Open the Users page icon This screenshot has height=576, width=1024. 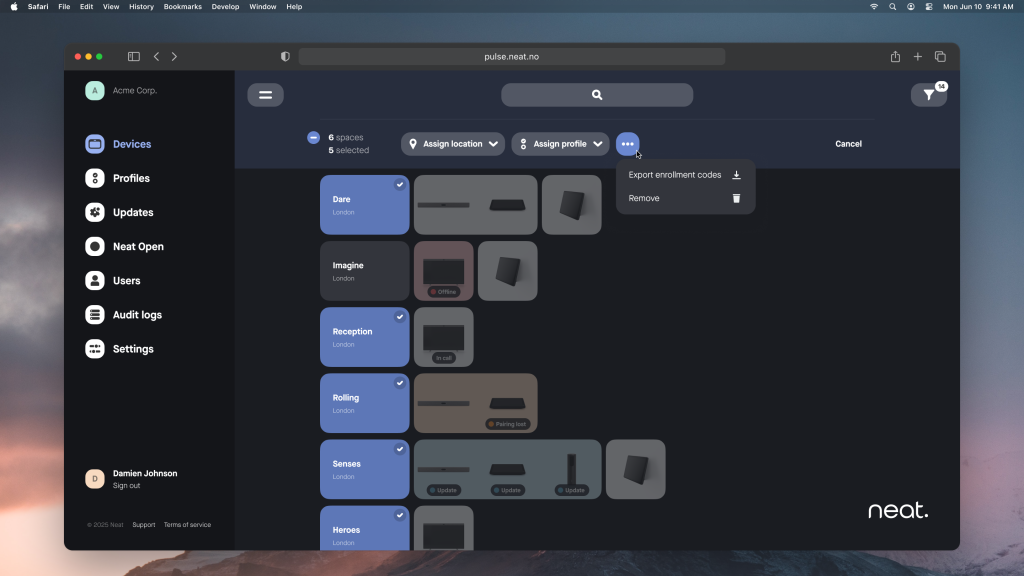click(x=95, y=281)
